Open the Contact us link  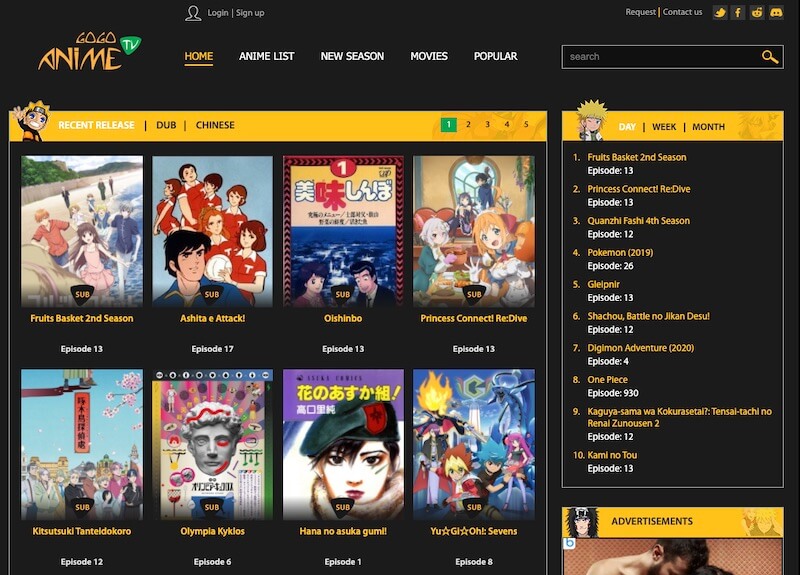[683, 12]
